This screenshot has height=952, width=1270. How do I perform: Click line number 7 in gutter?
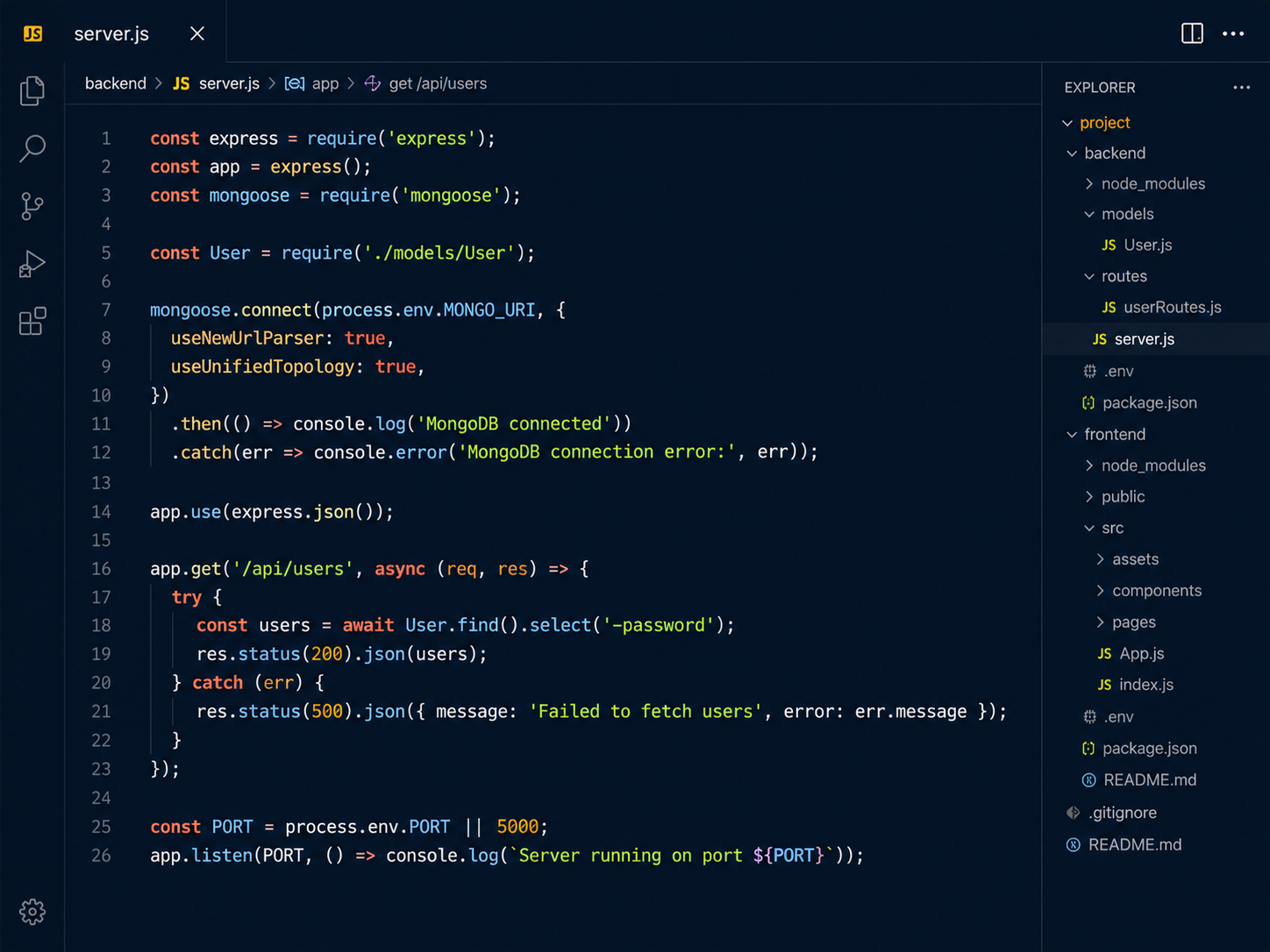[105, 310]
